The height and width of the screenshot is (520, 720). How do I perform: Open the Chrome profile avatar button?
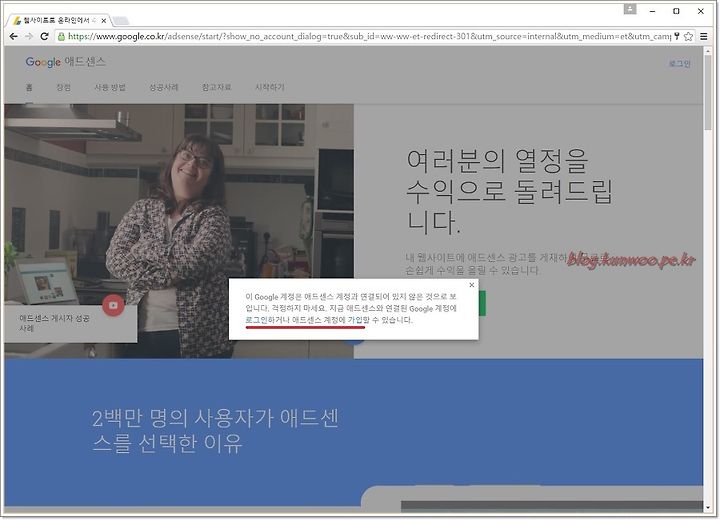coord(630,9)
